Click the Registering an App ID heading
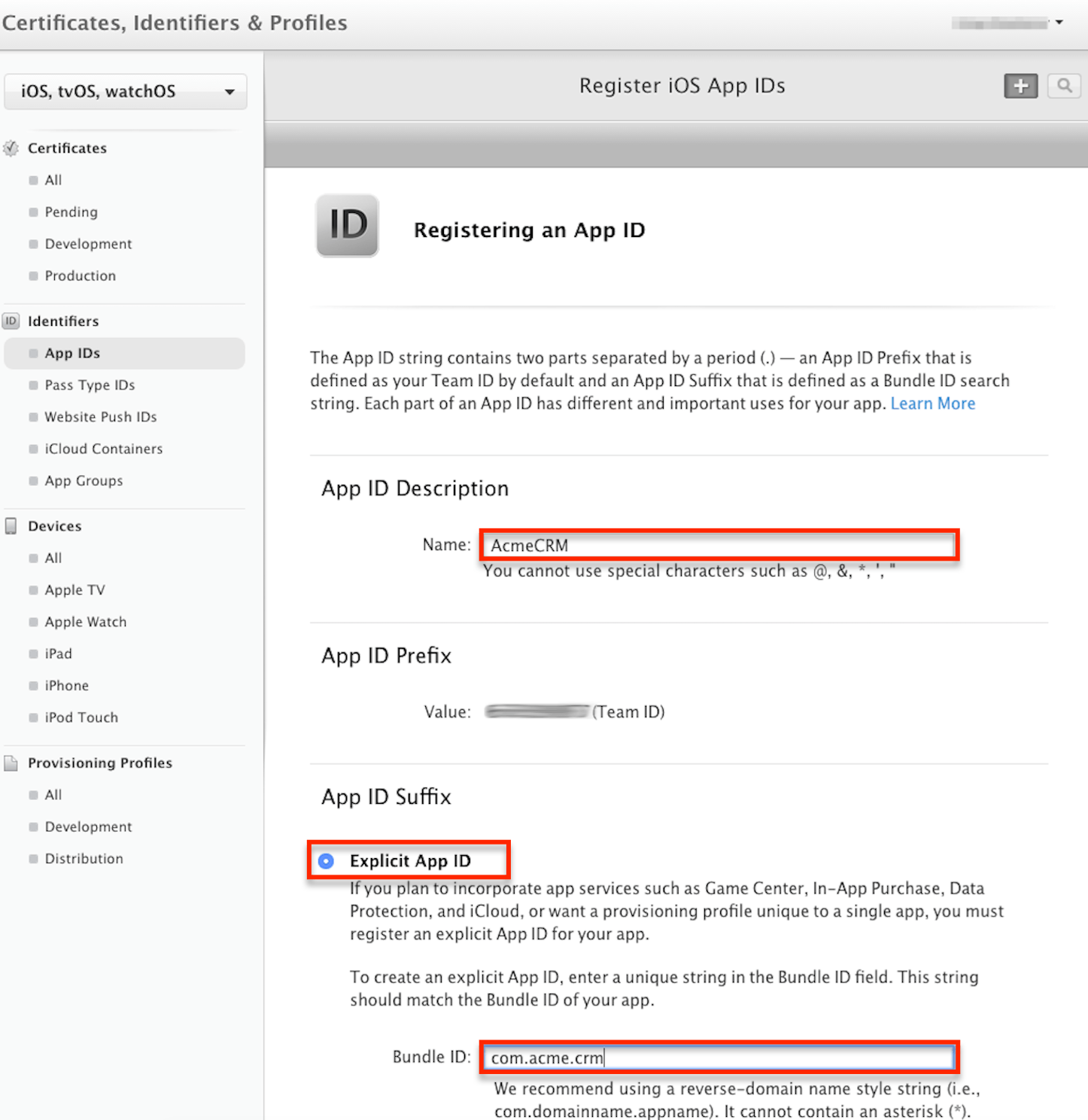 point(530,230)
